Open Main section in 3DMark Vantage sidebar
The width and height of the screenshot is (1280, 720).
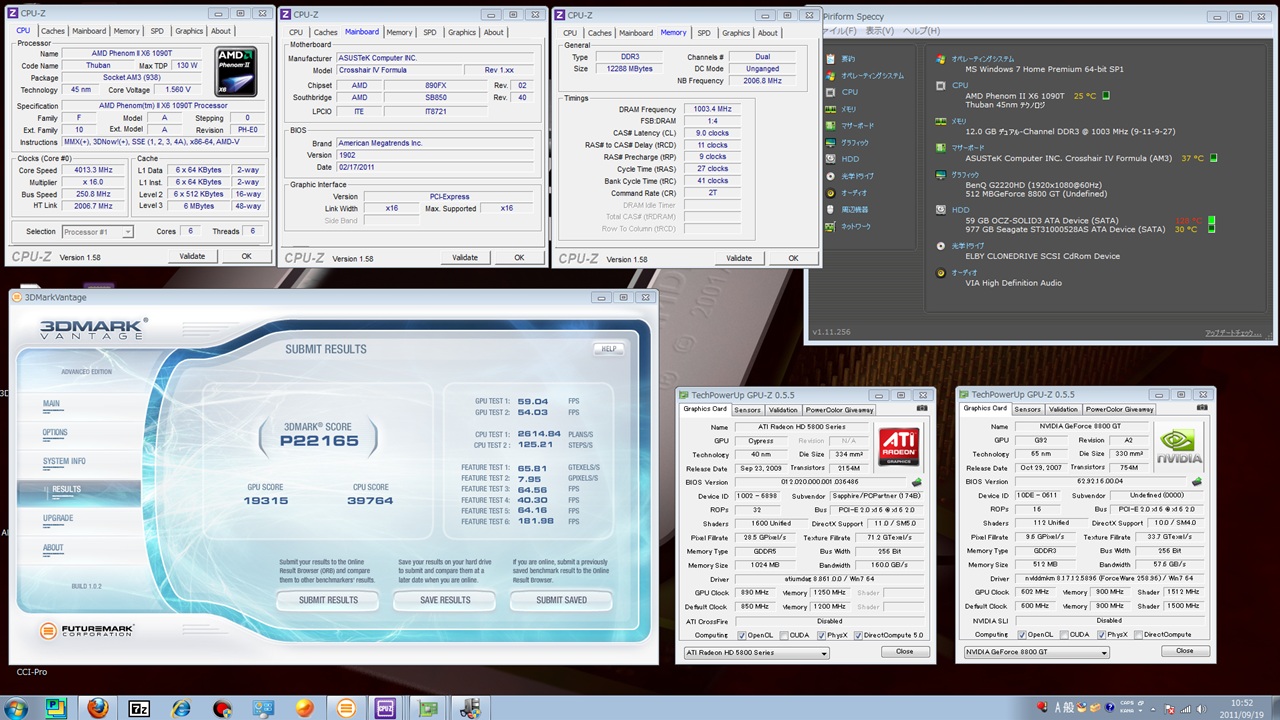51,404
